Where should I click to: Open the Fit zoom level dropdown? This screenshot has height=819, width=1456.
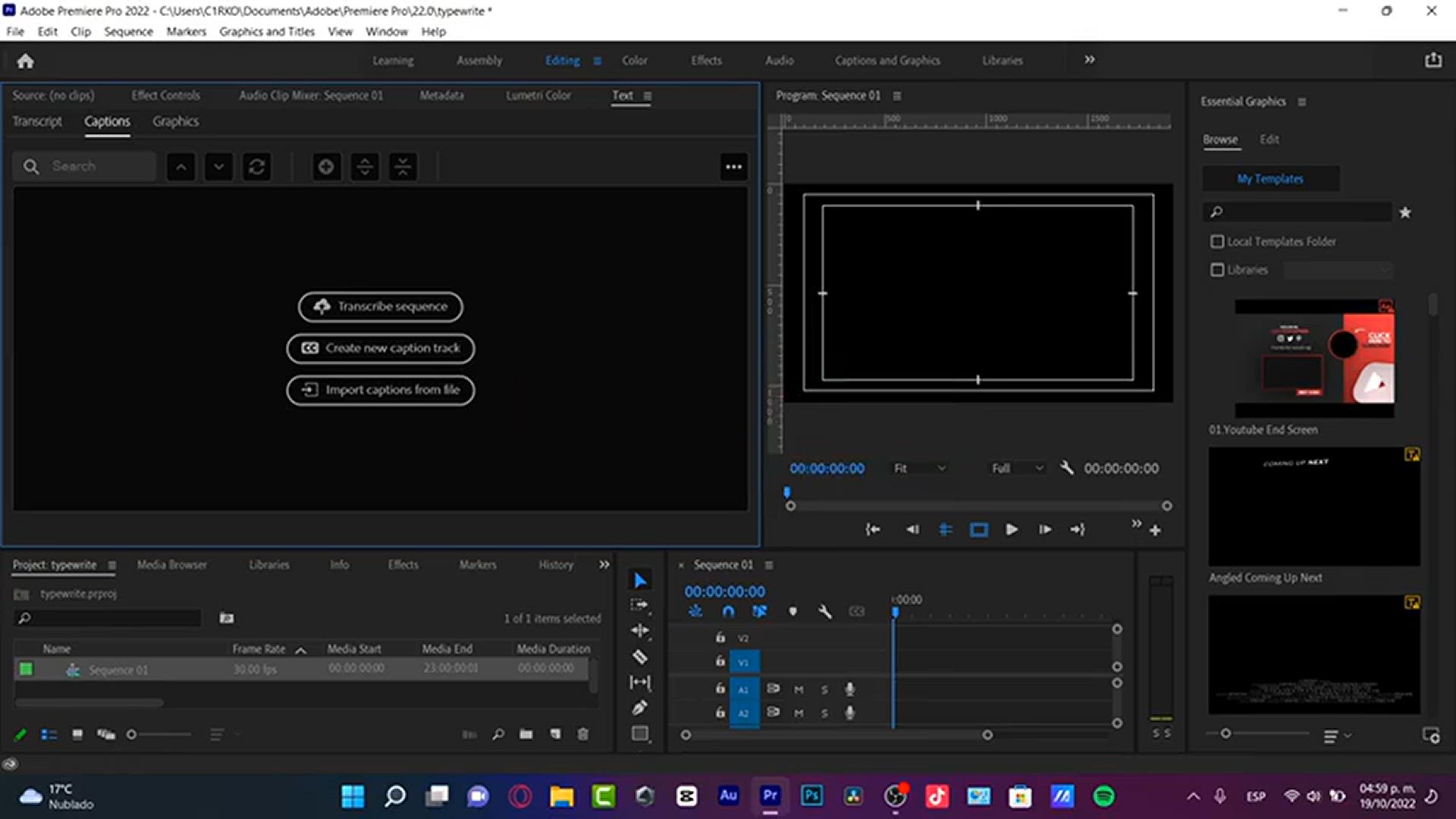click(x=919, y=469)
